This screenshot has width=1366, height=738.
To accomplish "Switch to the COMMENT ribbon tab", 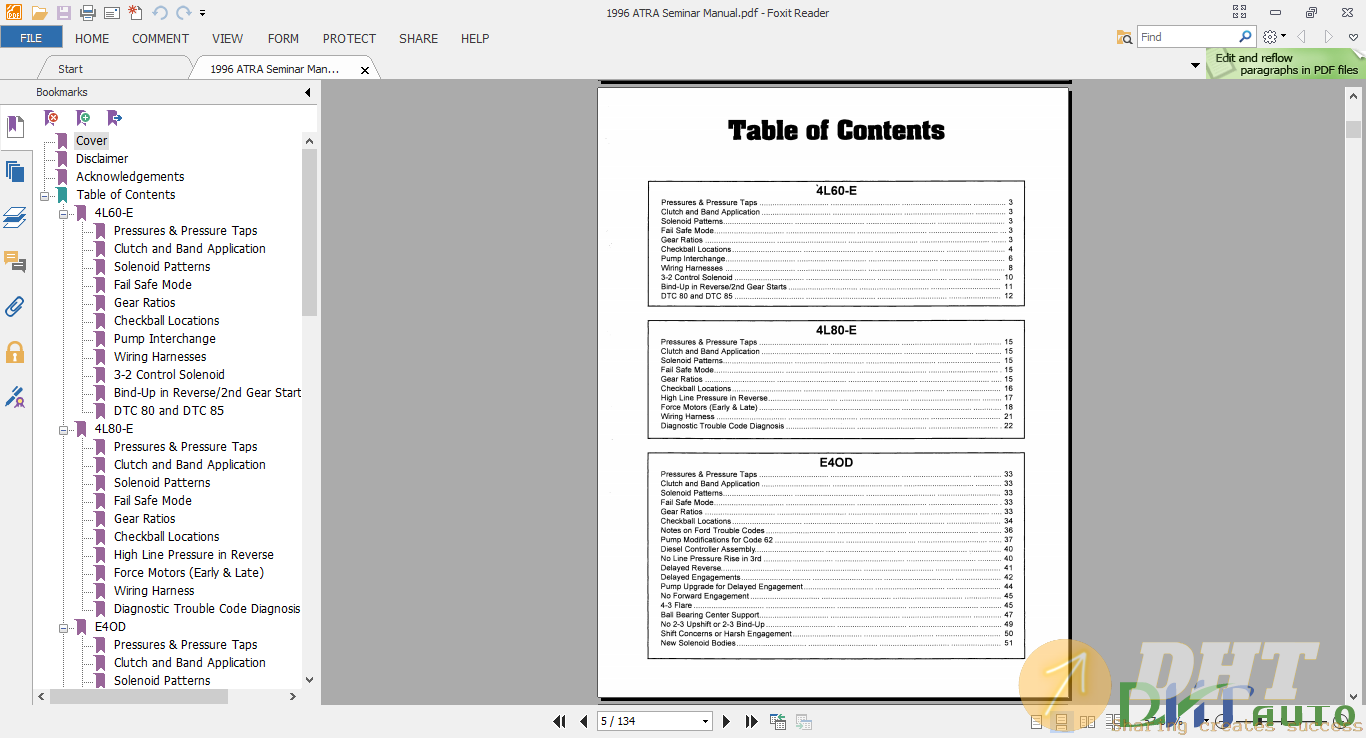I will pos(160,38).
